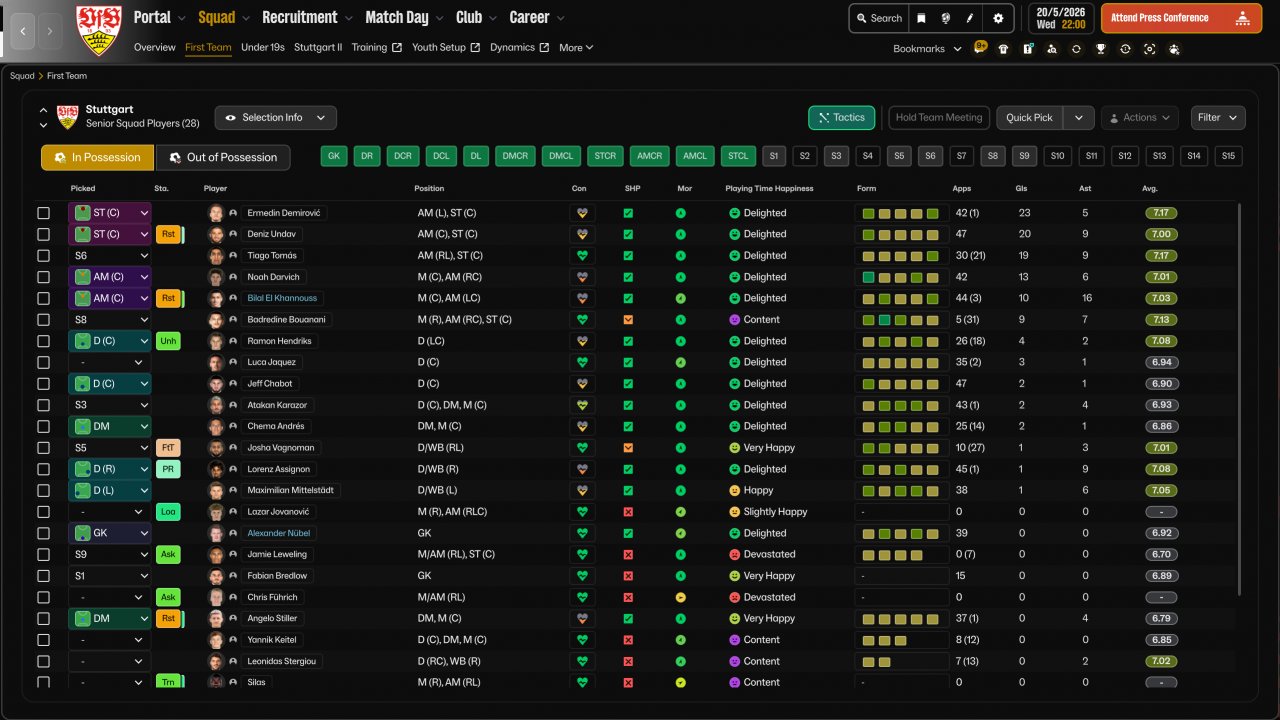Click the VfB Stuttgart club crest
The width and height of the screenshot is (1280, 720).
[99, 30]
